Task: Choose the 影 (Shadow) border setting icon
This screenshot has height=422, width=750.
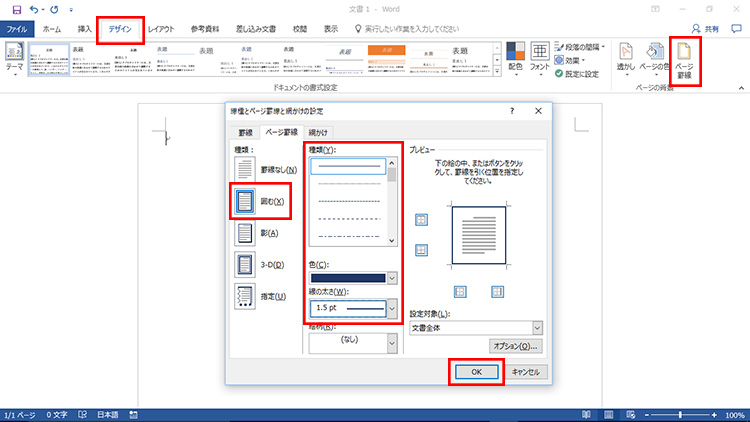Action: pyautogui.click(x=245, y=232)
